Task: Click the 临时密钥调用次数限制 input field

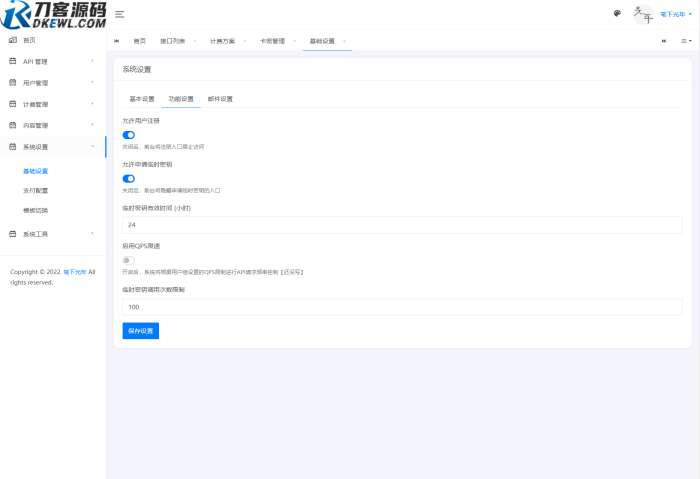Action: click(402, 307)
